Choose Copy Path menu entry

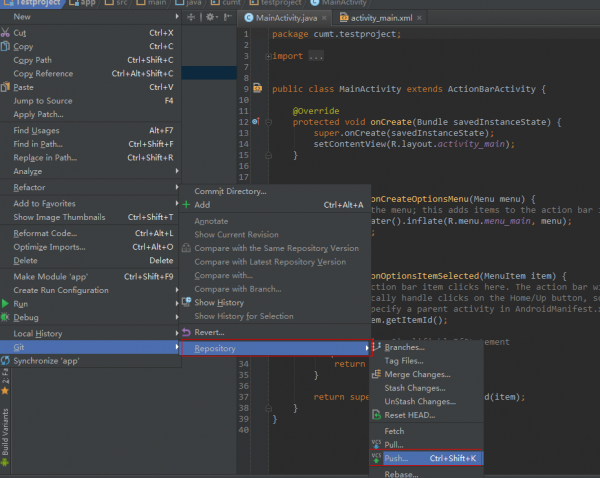tap(90, 60)
